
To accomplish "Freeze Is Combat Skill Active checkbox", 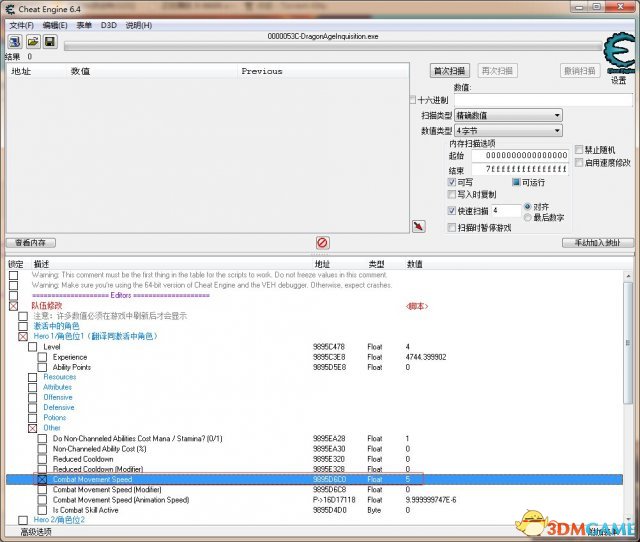I will tap(42, 510).
